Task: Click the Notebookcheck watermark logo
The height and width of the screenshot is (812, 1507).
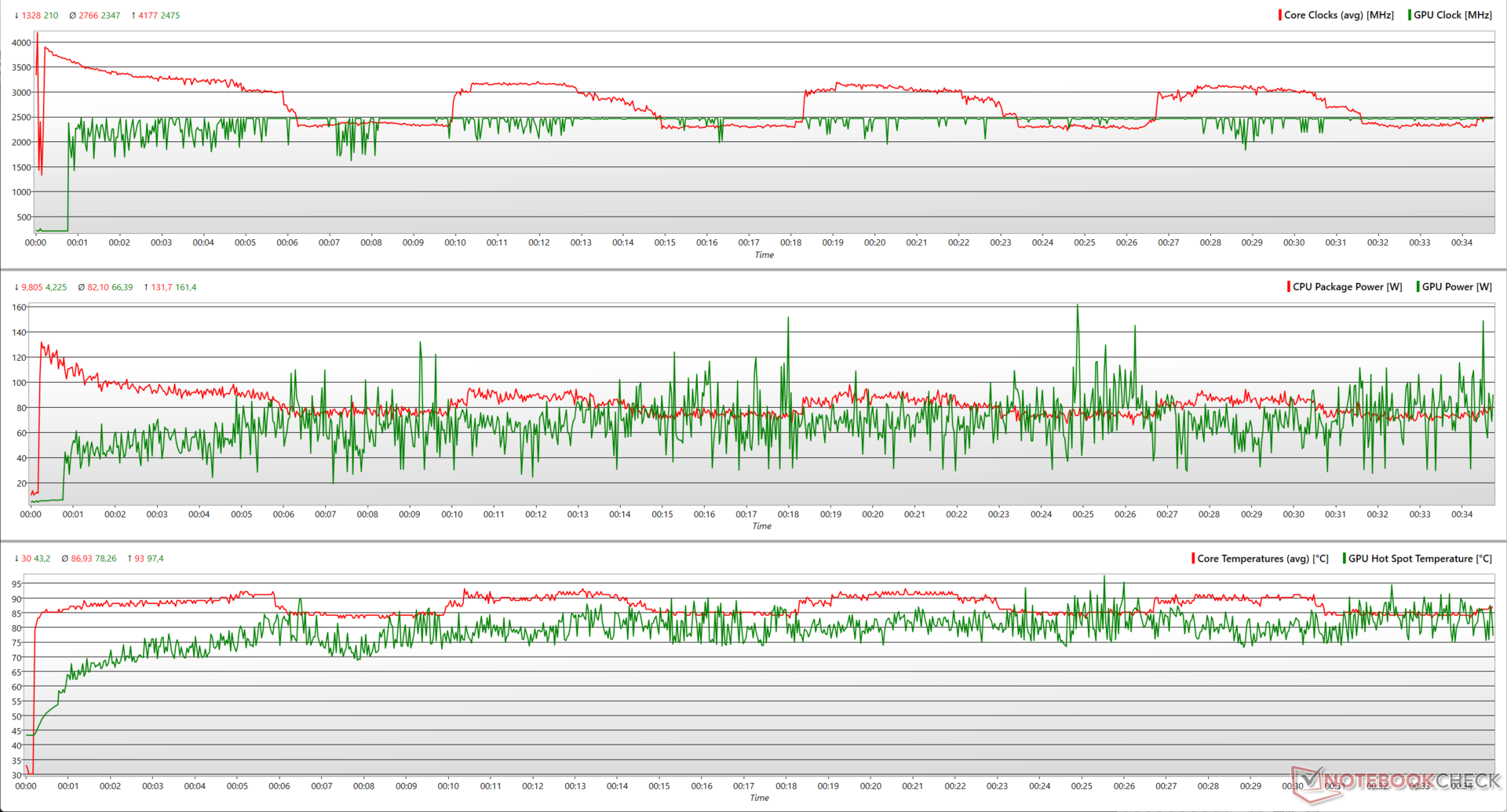Action: coord(1397,781)
